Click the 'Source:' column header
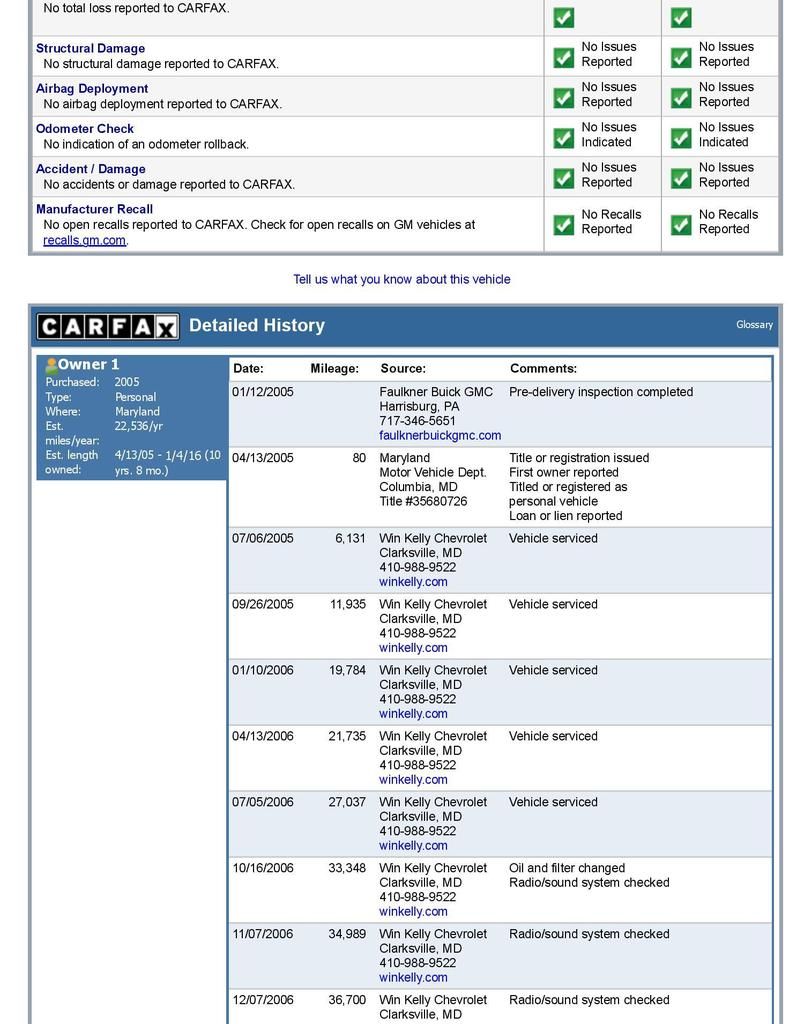Image resolution: width=804 pixels, height=1024 pixels. tap(403, 369)
